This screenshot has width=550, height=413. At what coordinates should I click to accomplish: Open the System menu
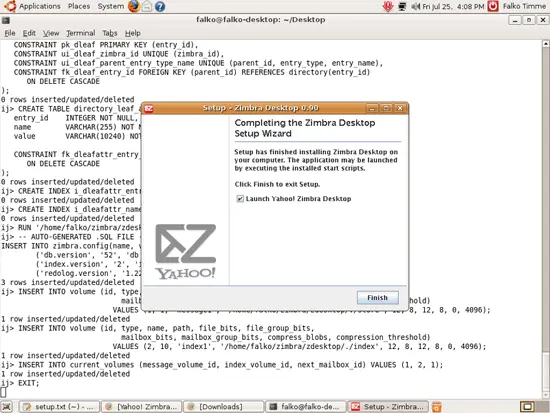[x=110, y=6]
